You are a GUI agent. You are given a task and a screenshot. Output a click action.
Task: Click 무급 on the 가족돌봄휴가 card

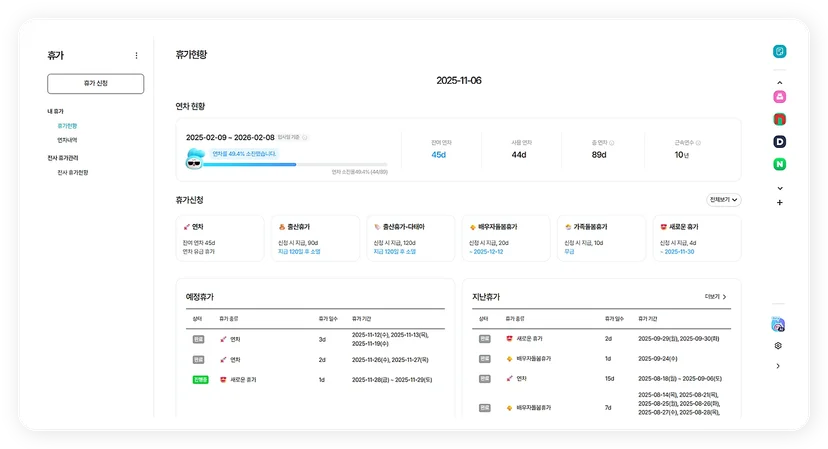(569, 252)
